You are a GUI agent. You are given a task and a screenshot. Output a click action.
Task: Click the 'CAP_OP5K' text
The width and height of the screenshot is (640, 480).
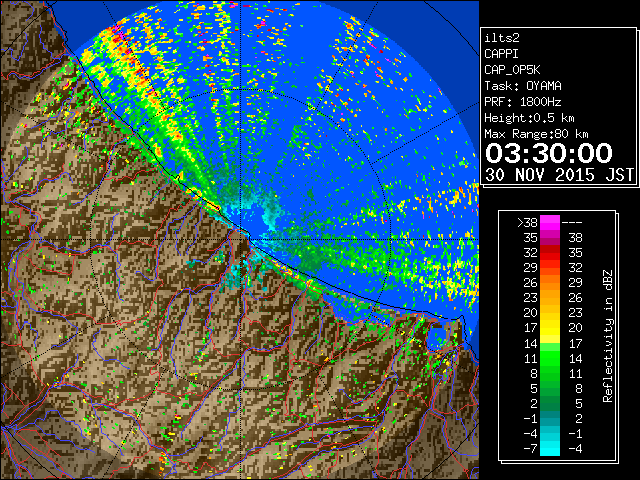512,70
